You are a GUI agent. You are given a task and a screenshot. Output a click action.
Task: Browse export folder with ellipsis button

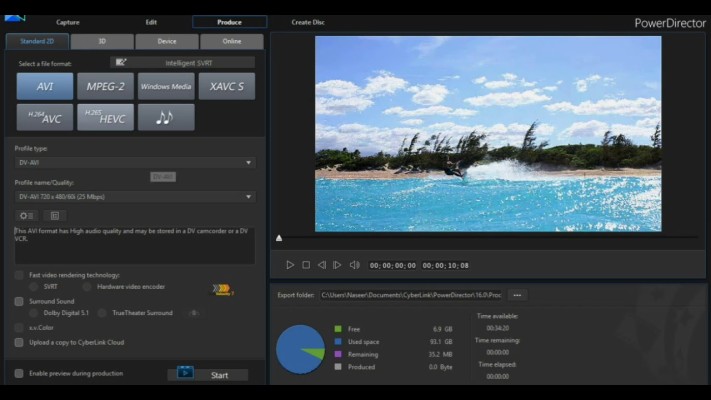point(517,295)
